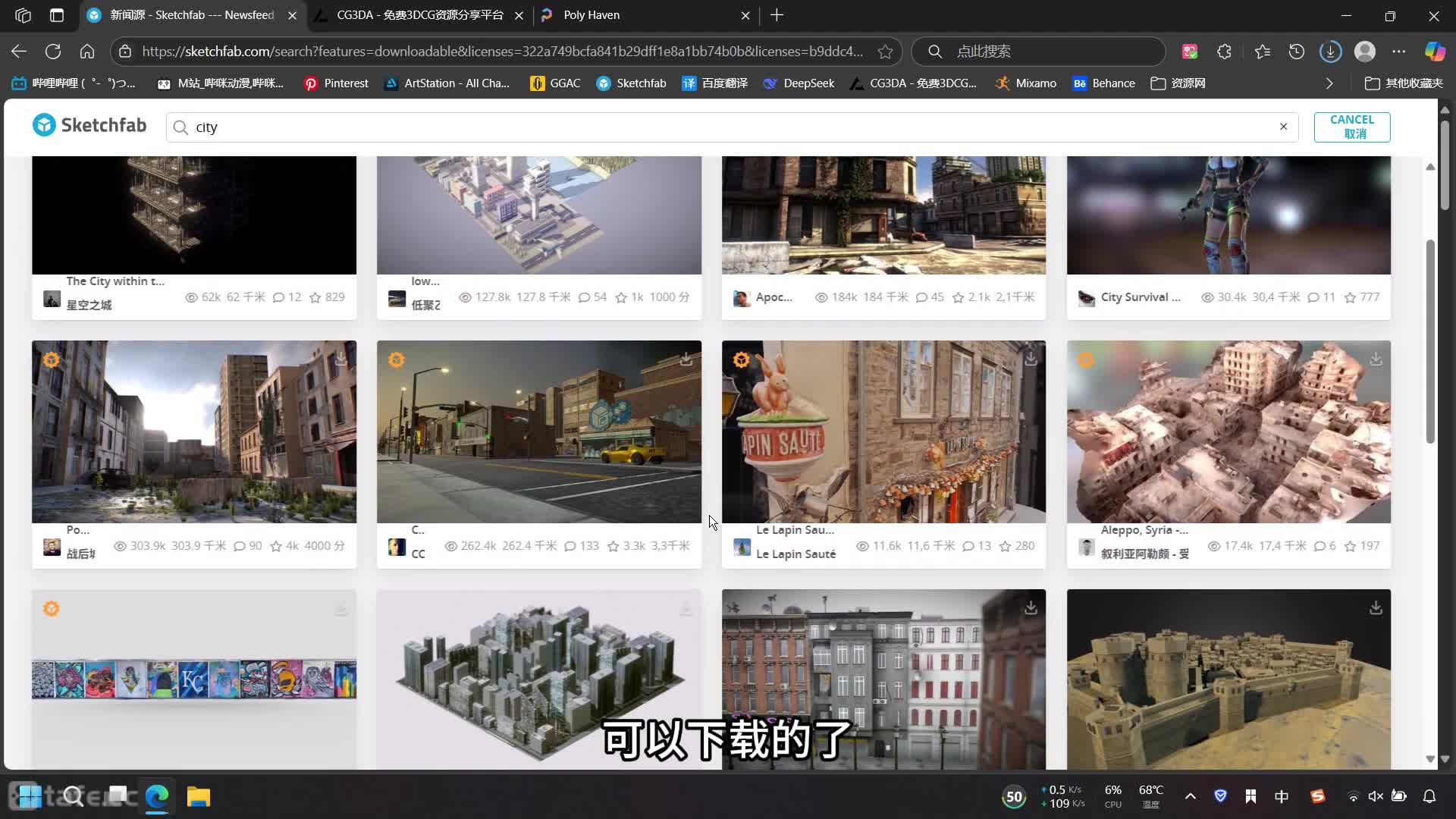Open the Le Lapin Sauté model thumbnail

click(883, 431)
